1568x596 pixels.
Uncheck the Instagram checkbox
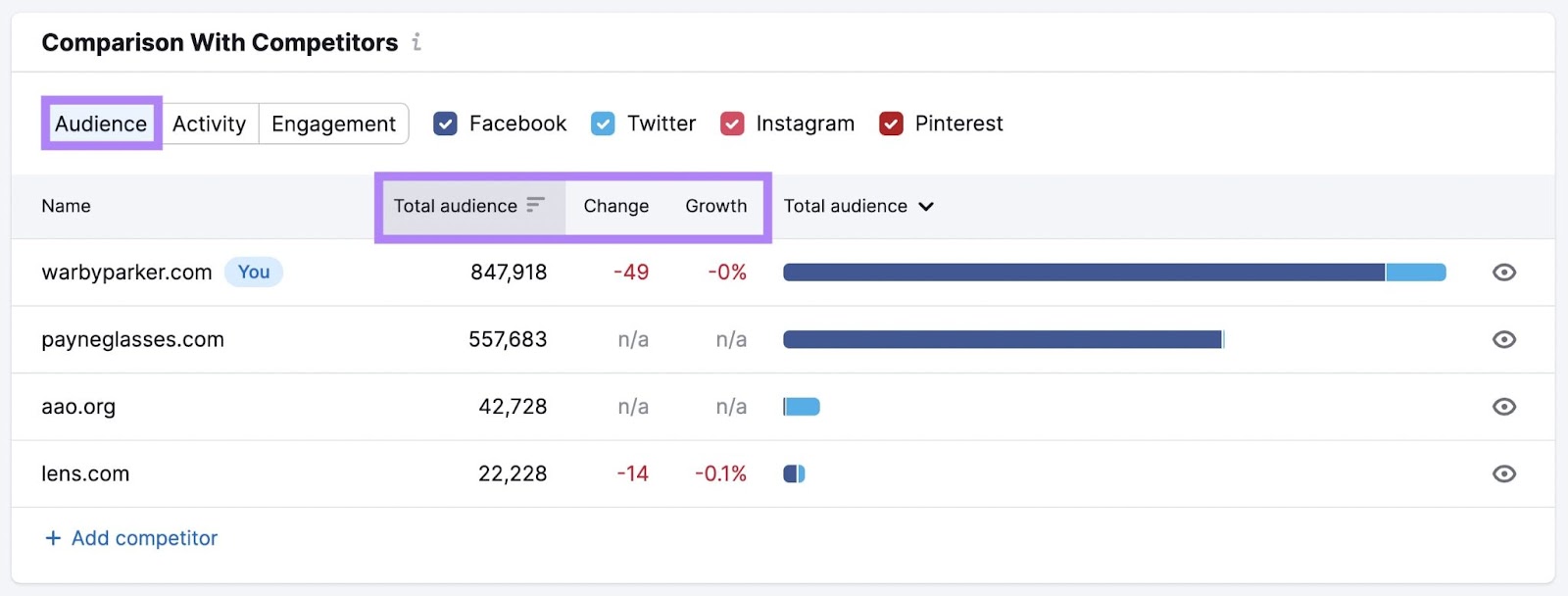tap(732, 124)
